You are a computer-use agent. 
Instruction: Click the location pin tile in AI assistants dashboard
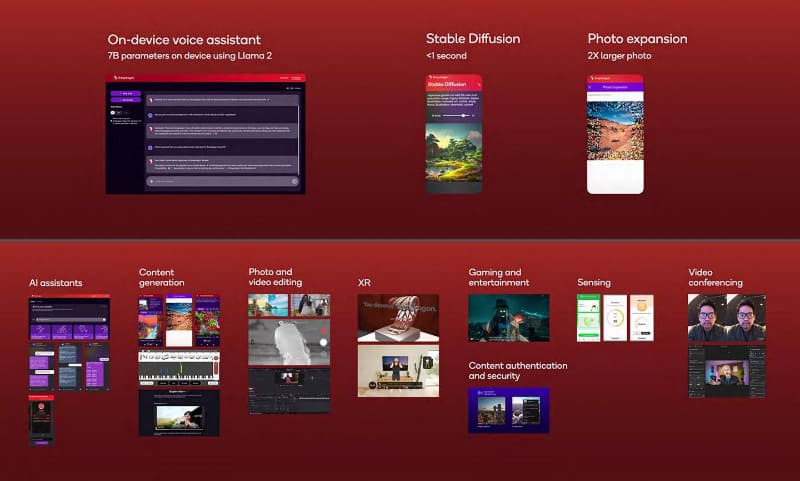pyautogui.click(x=83, y=332)
